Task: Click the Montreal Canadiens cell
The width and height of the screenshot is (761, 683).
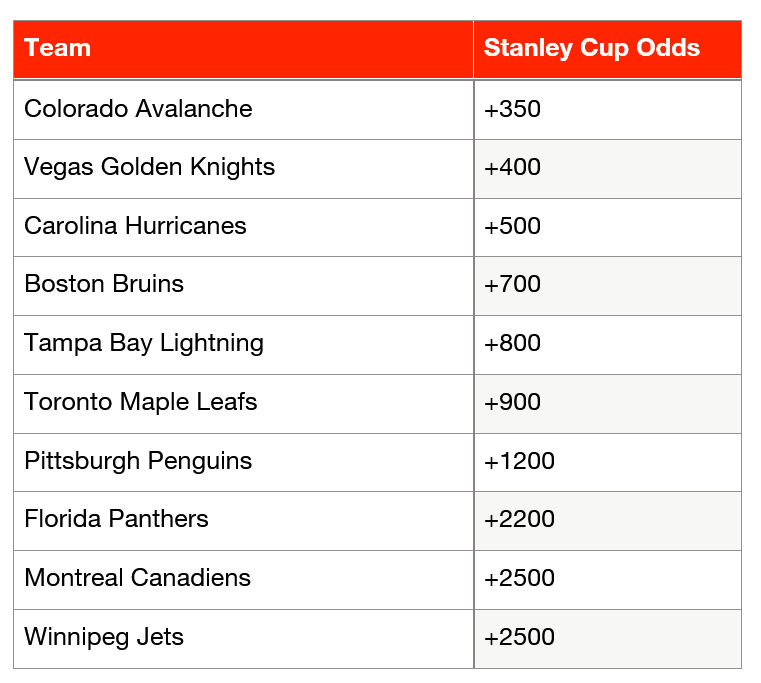Action: 137,578
